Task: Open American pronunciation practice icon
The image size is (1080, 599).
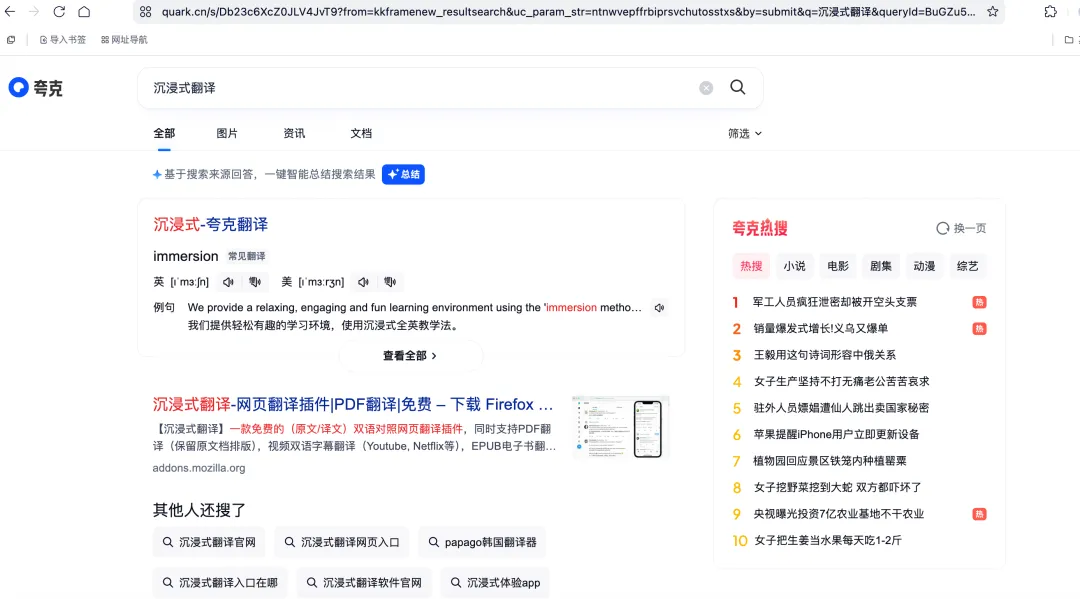Action: pyautogui.click(x=390, y=282)
